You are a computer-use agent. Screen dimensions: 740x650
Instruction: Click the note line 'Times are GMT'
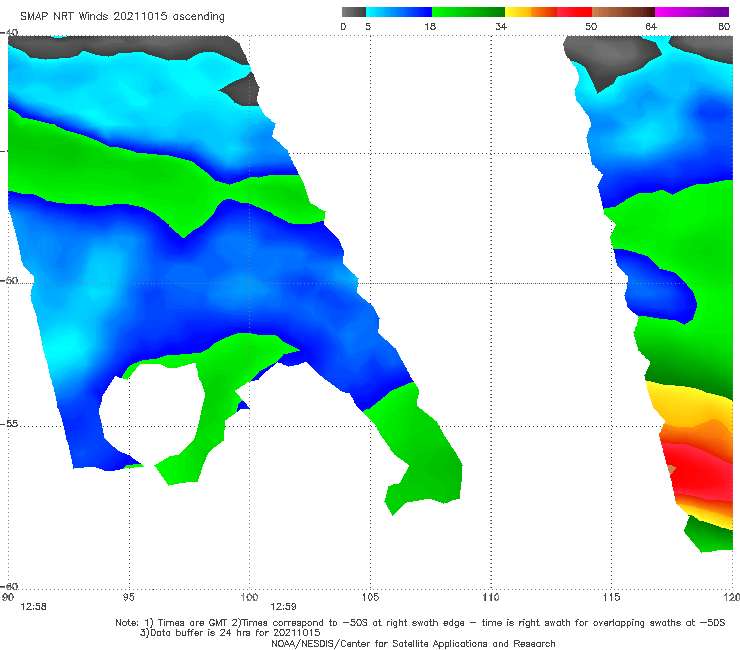pos(193,623)
